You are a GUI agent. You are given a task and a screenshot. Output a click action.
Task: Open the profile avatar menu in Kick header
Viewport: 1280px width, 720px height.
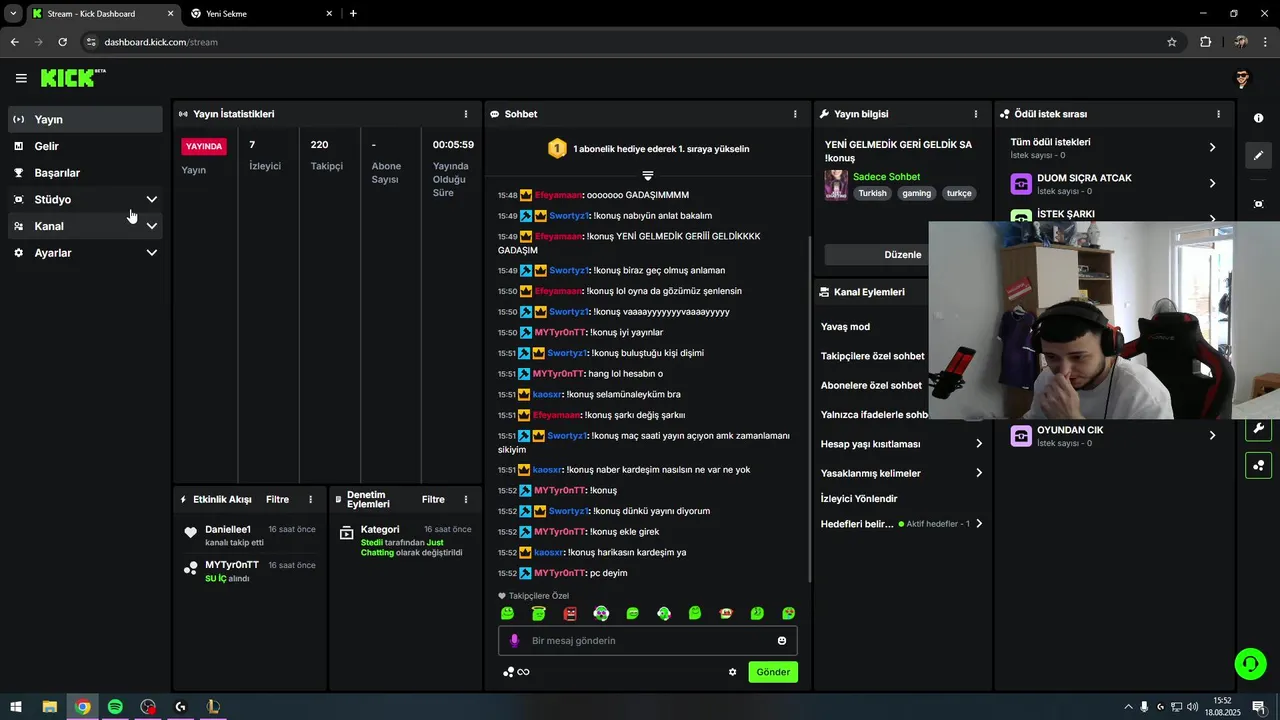pos(1242,79)
